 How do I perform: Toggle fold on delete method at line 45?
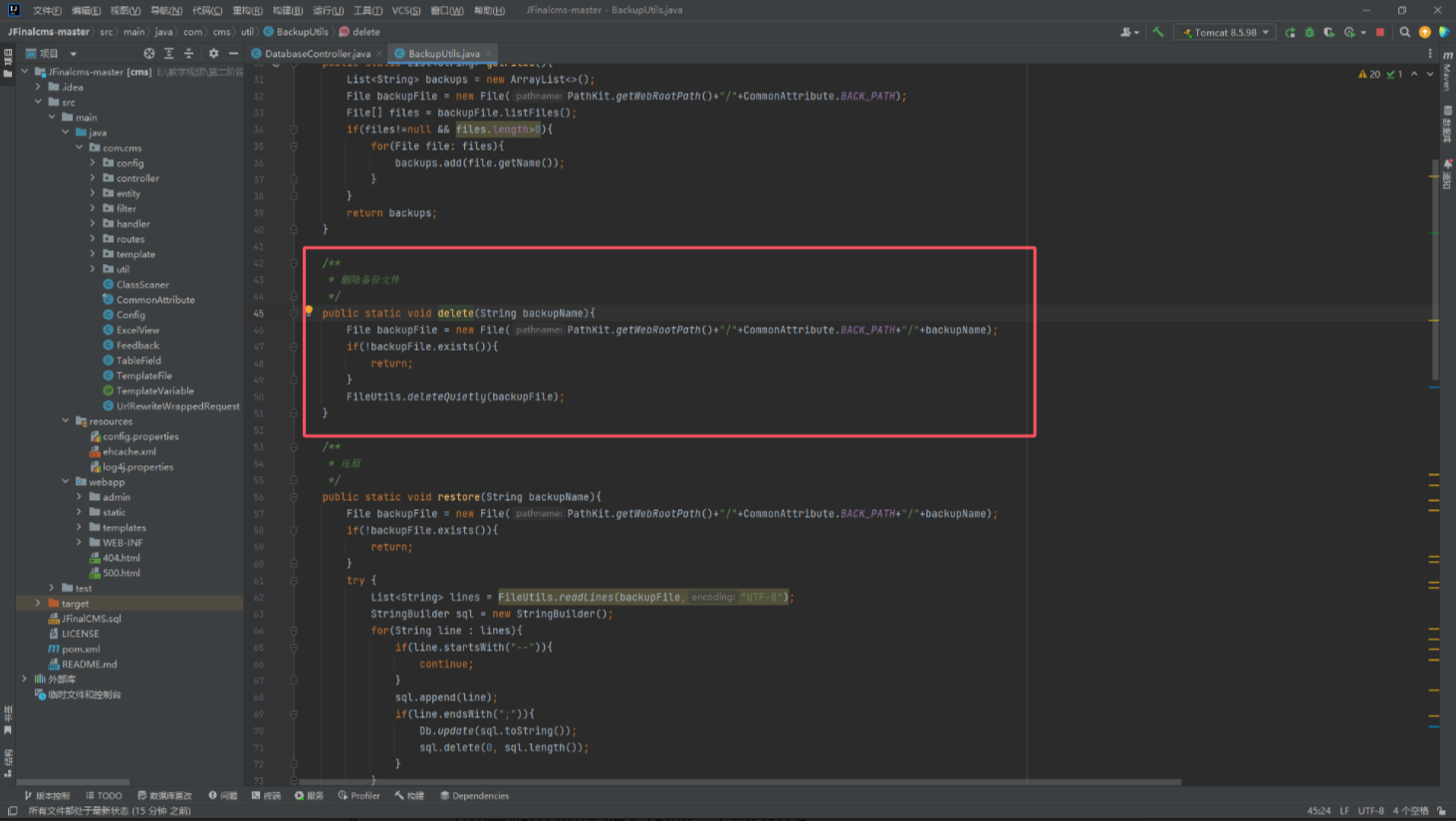294,313
